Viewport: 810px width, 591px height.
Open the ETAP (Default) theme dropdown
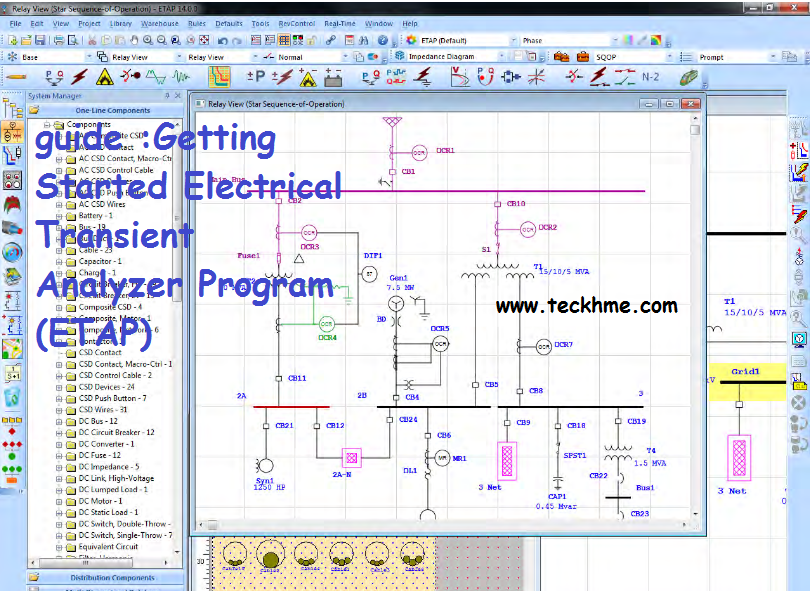coord(513,40)
